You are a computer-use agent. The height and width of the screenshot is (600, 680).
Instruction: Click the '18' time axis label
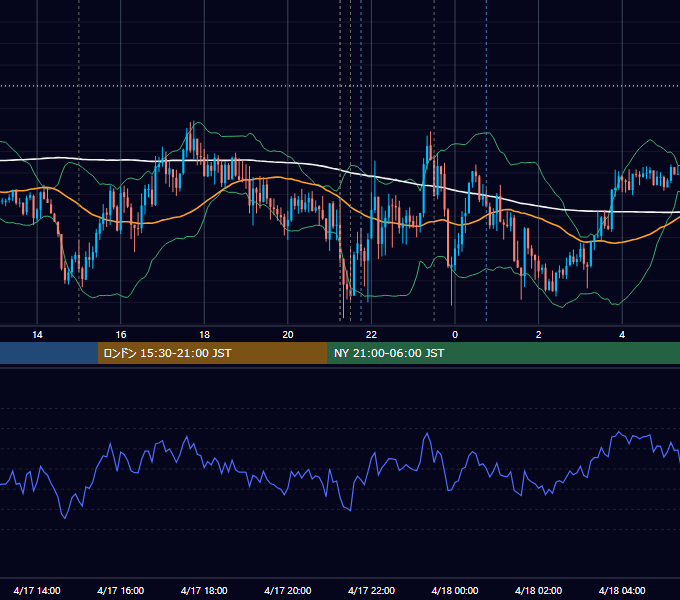[x=204, y=335]
